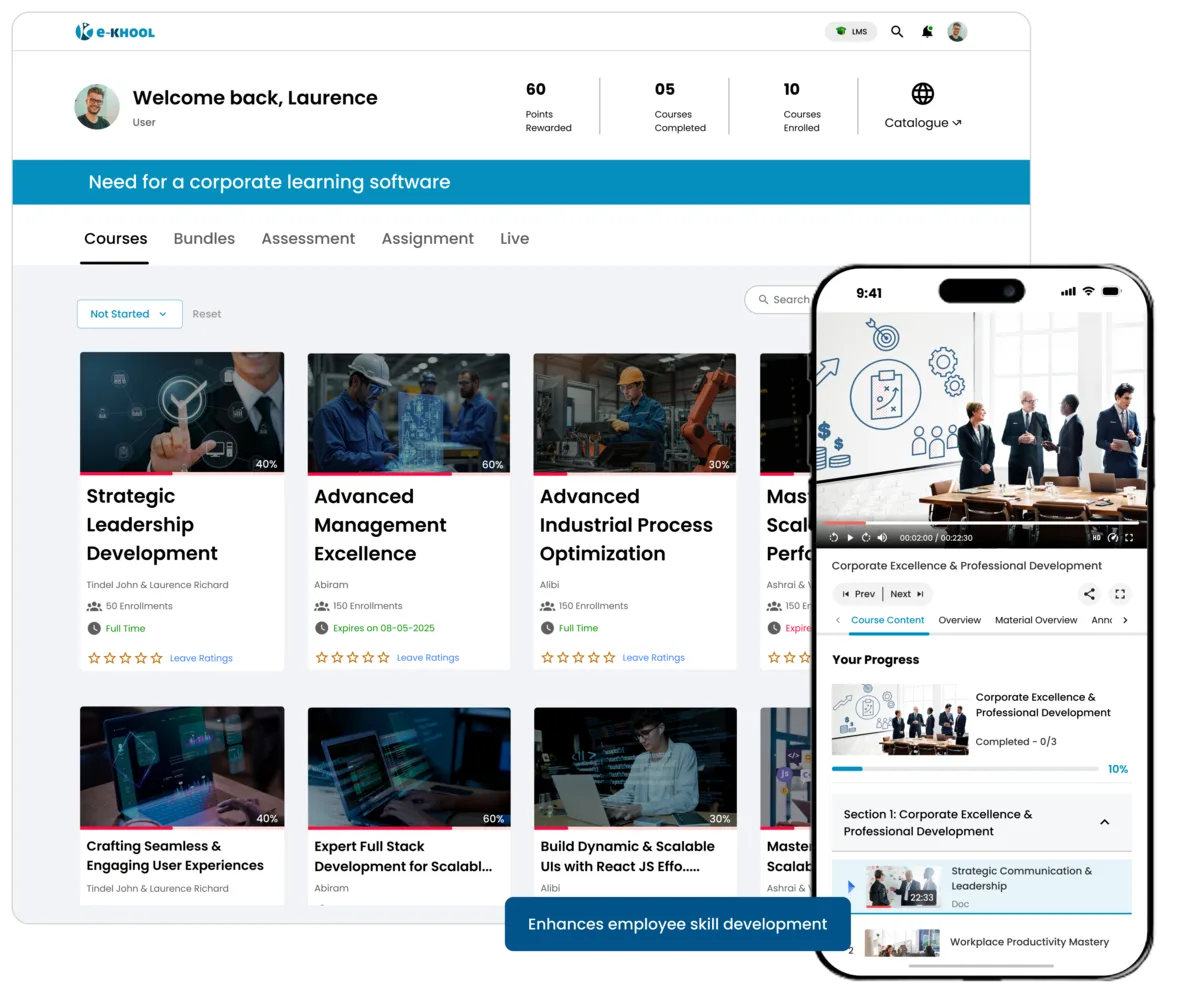Share the course using the share icon

pyautogui.click(x=1088, y=593)
